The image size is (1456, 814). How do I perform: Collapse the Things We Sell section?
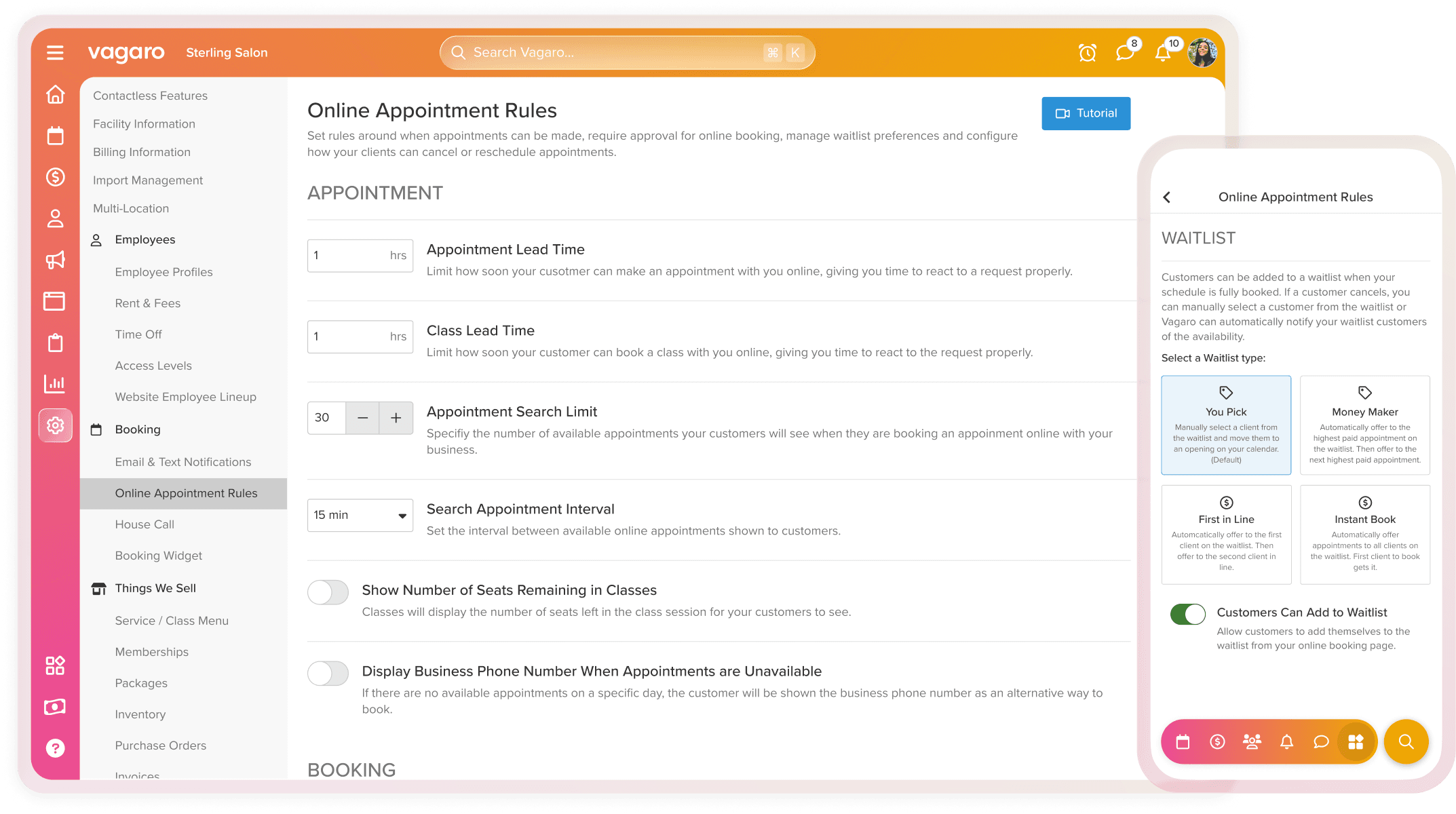(x=155, y=588)
